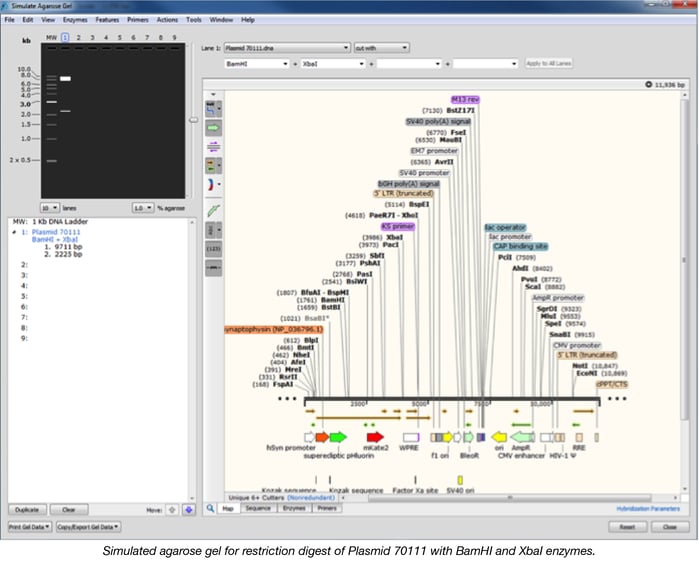The height and width of the screenshot is (561, 699).
Task: Click the circular topology icon beside 11,936 bp
Action: (649, 84)
